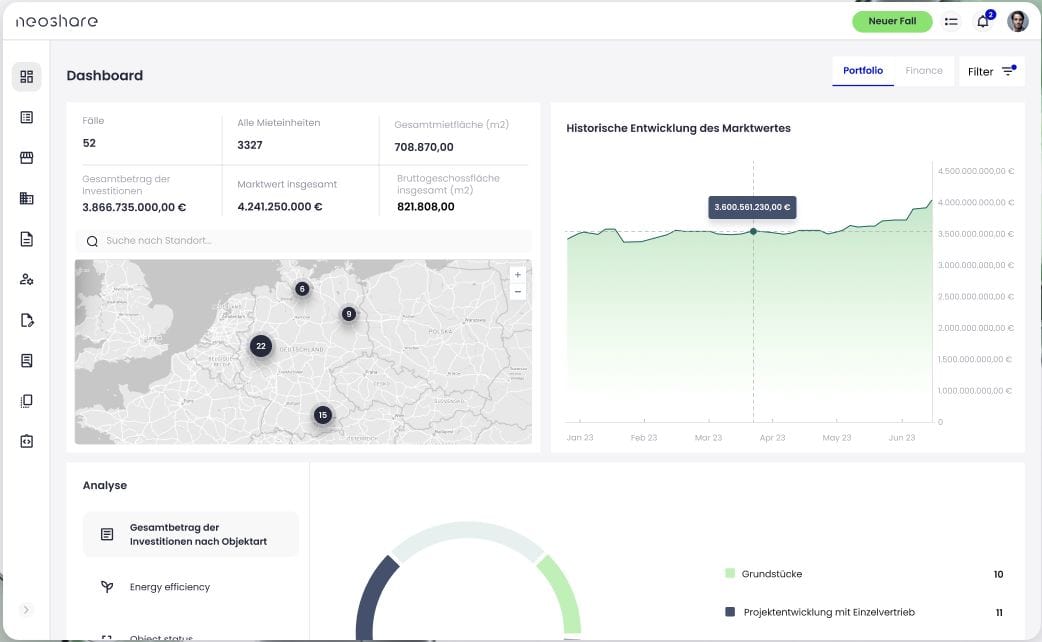Select the map cluster marker 9
Image resolution: width=1042 pixels, height=642 pixels.
point(349,314)
